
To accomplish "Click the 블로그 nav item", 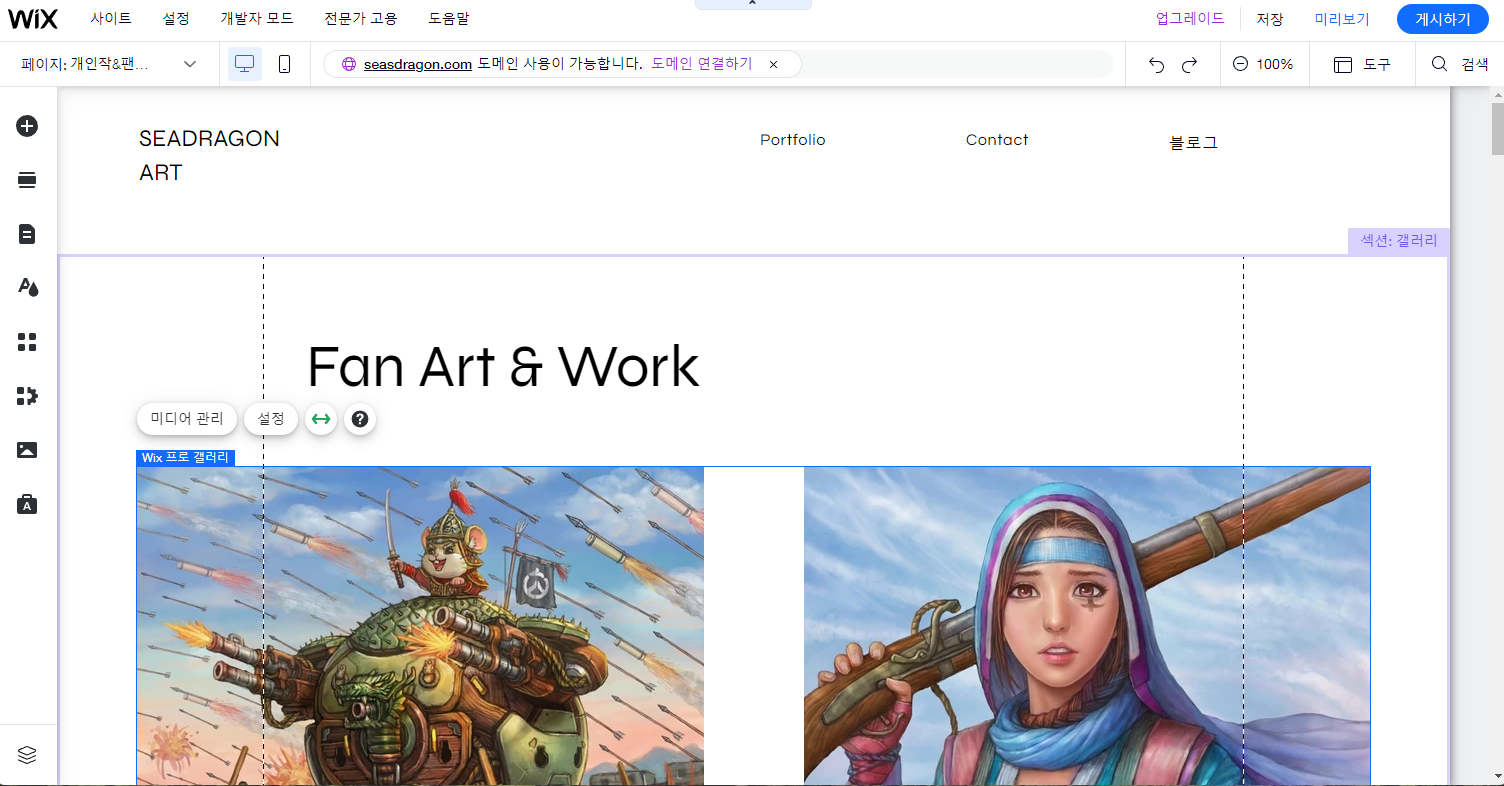I will tap(1194, 142).
